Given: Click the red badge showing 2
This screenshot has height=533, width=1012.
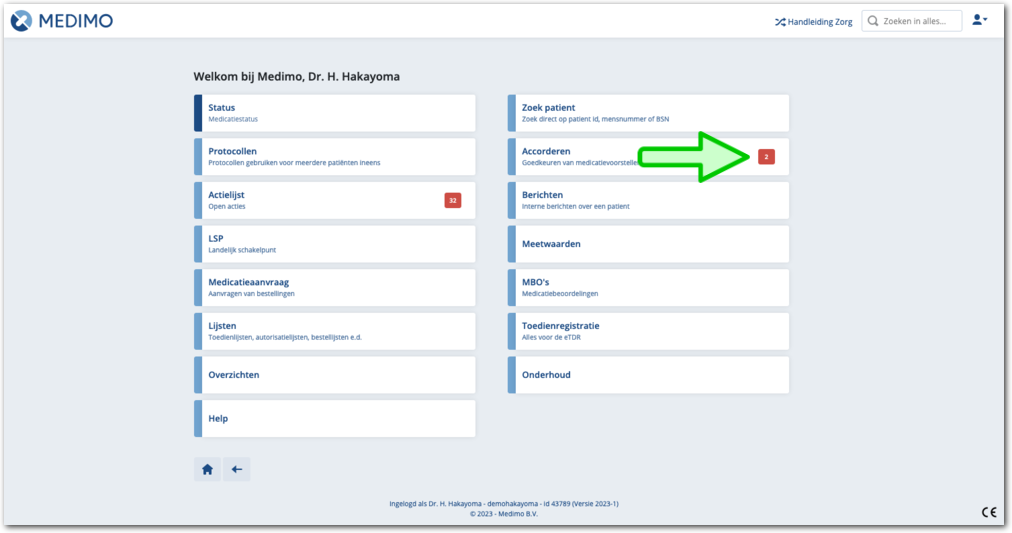Looking at the screenshot, I should coord(766,157).
